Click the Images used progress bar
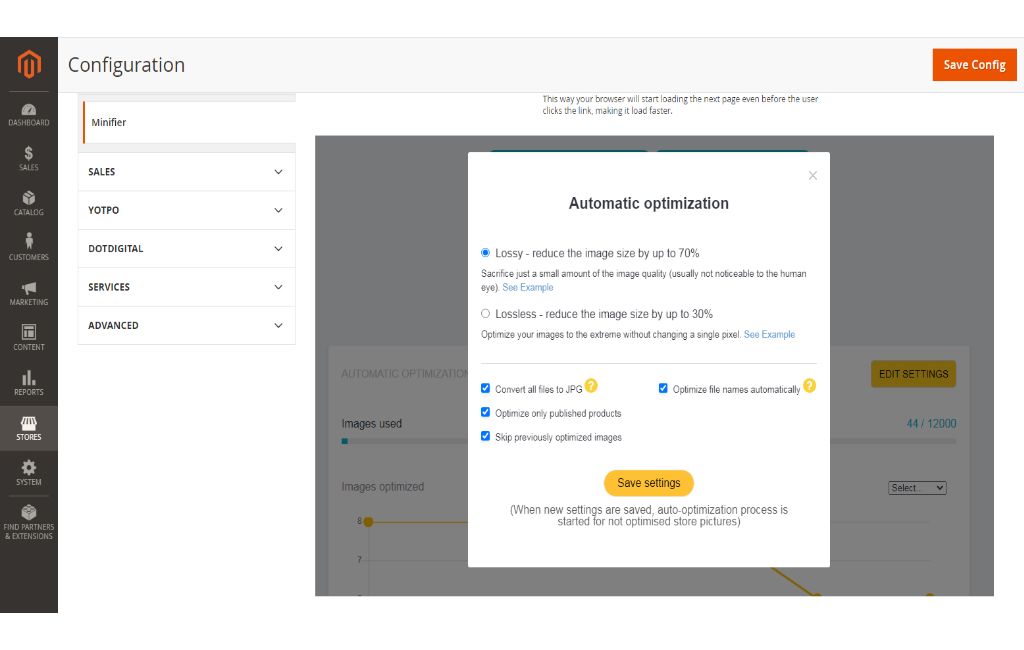This screenshot has width=1024, height=650. [648, 441]
